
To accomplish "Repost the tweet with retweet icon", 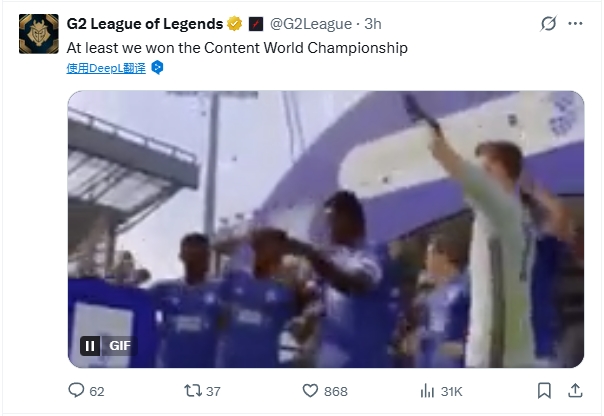I will (x=193, y=391).
